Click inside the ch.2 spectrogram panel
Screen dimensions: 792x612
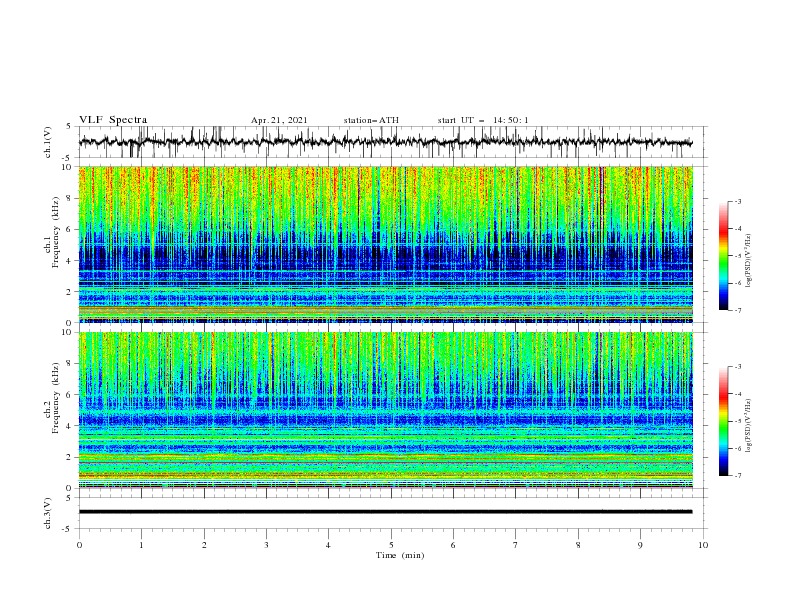pos(385,410)
